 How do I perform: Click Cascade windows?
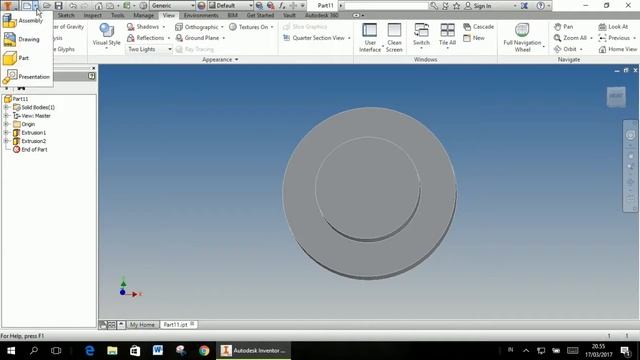point(478,27)
